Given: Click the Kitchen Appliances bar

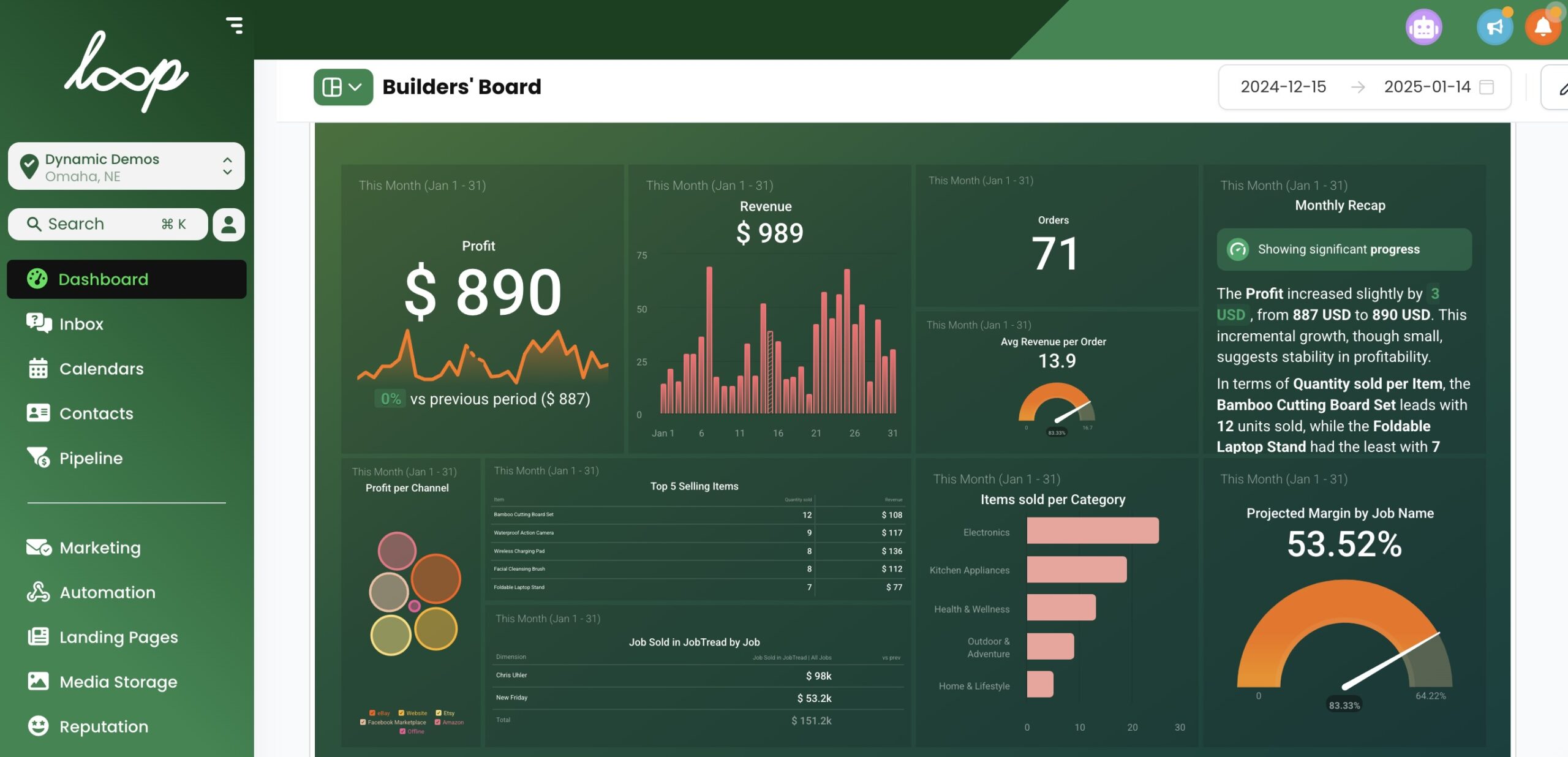Looking at the screenshot, I should [x=1077, y=570].
